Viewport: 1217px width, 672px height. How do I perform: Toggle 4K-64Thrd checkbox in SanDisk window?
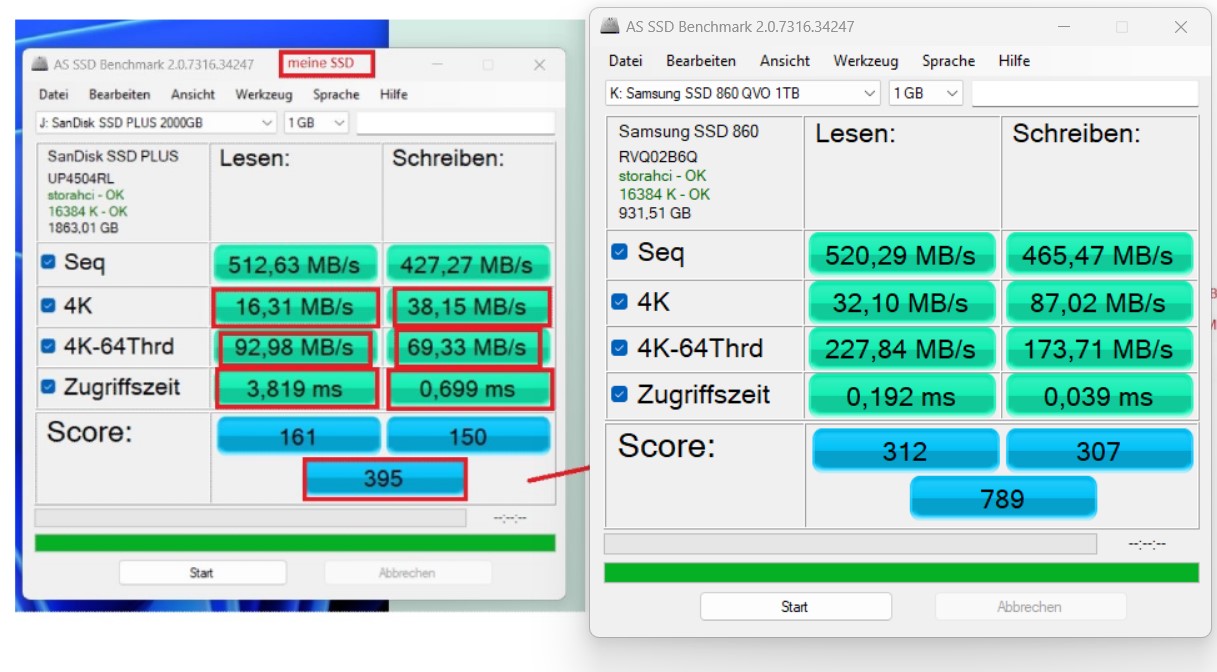[x=48, y=346]
